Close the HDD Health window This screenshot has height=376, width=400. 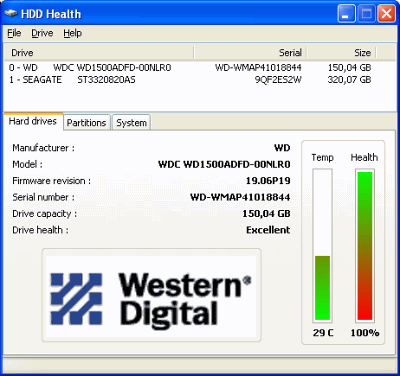coord(386,14)
